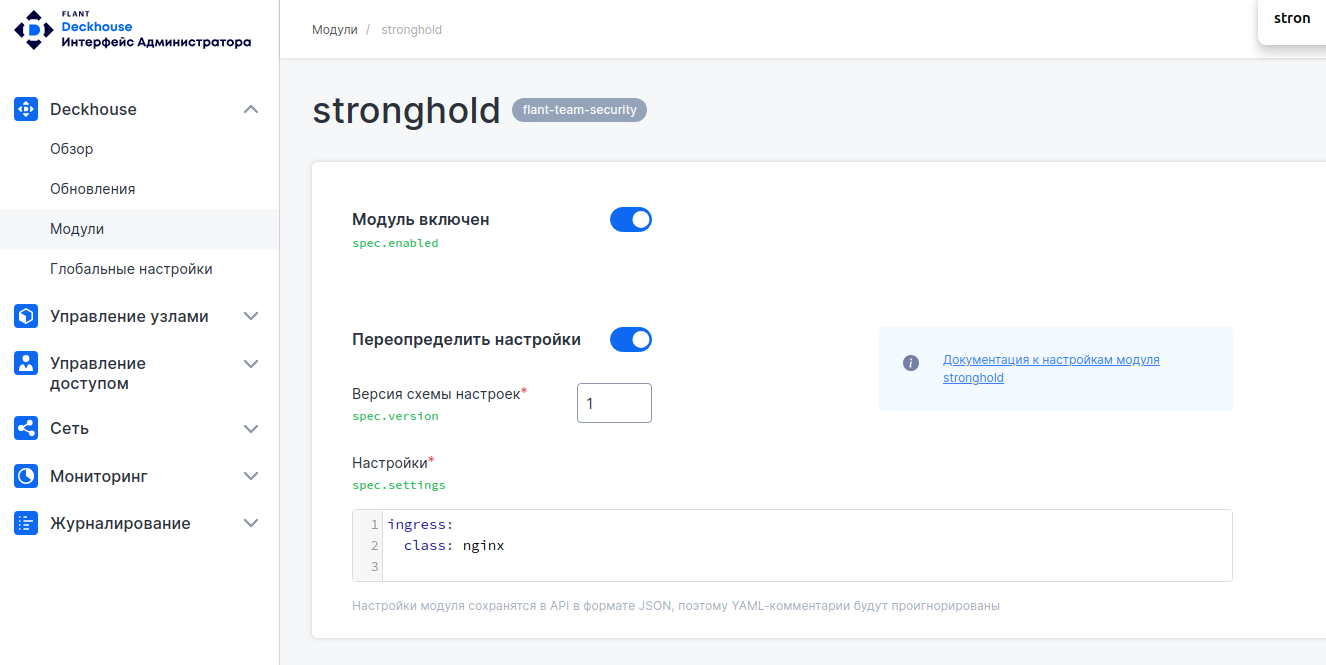The image size is (1326, 665).
Task: Click the Журналирование list icon
Action: point(25,522)
